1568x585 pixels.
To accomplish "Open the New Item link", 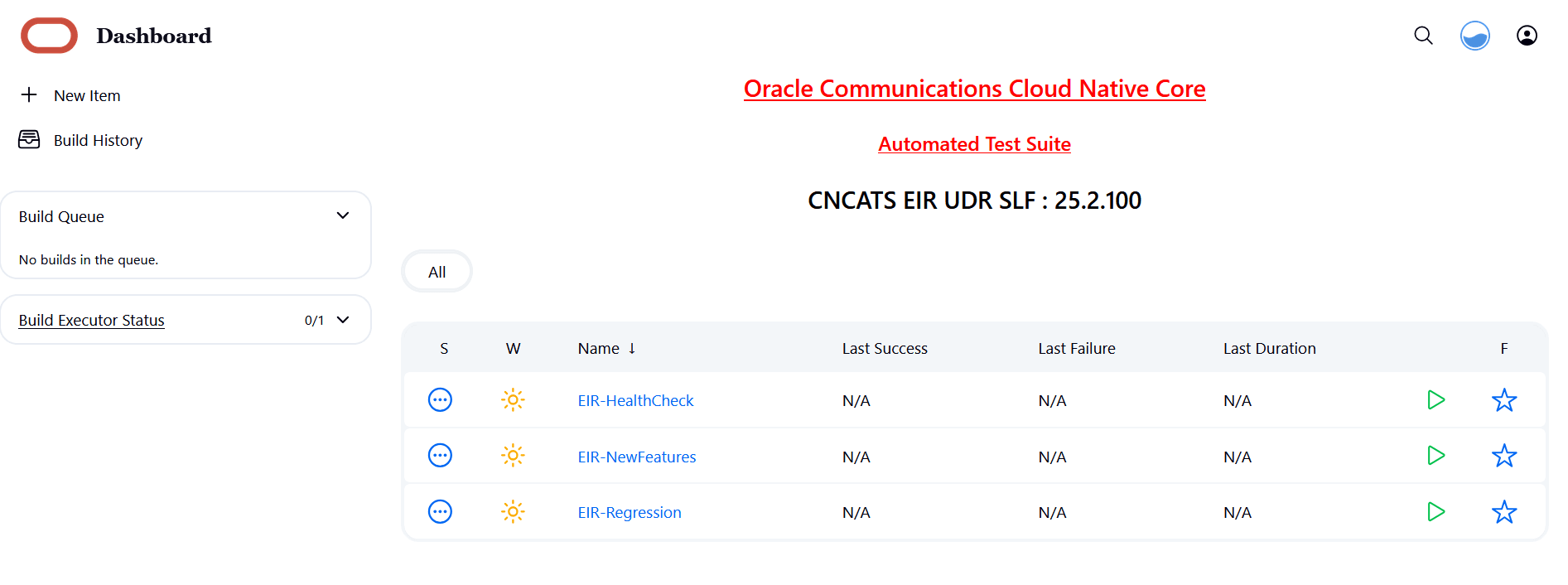I will click(87, 95).
